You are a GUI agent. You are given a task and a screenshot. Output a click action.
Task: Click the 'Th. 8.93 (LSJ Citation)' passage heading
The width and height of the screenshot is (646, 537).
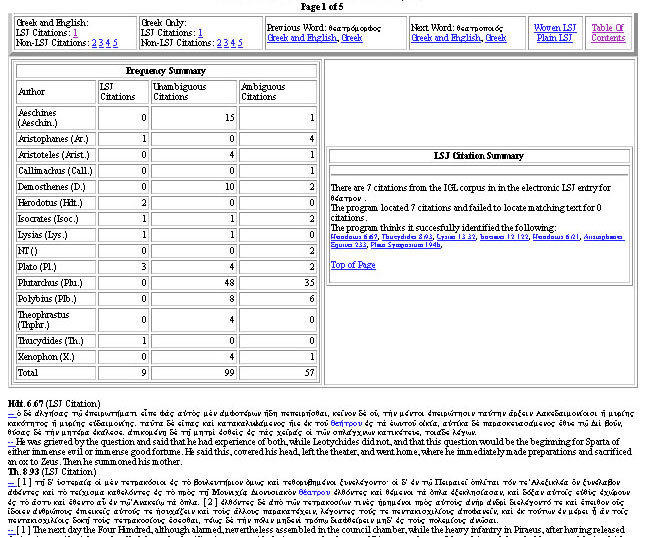pos(52,472)
